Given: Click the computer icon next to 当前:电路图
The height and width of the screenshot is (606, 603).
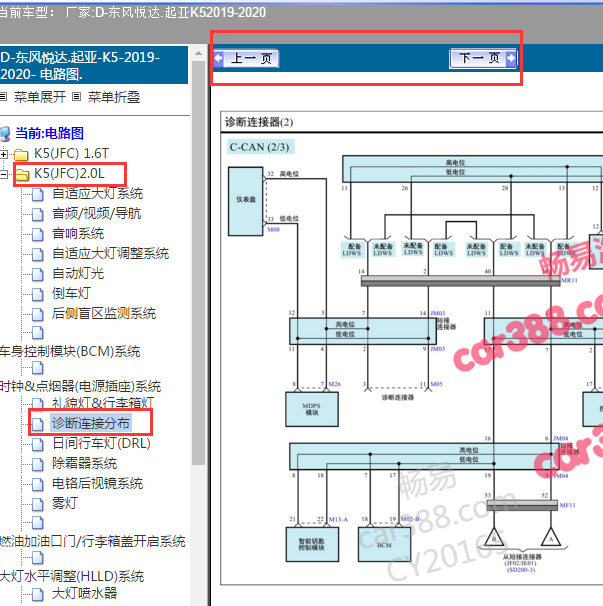Looking at the screenshot, I should (5, 134).
